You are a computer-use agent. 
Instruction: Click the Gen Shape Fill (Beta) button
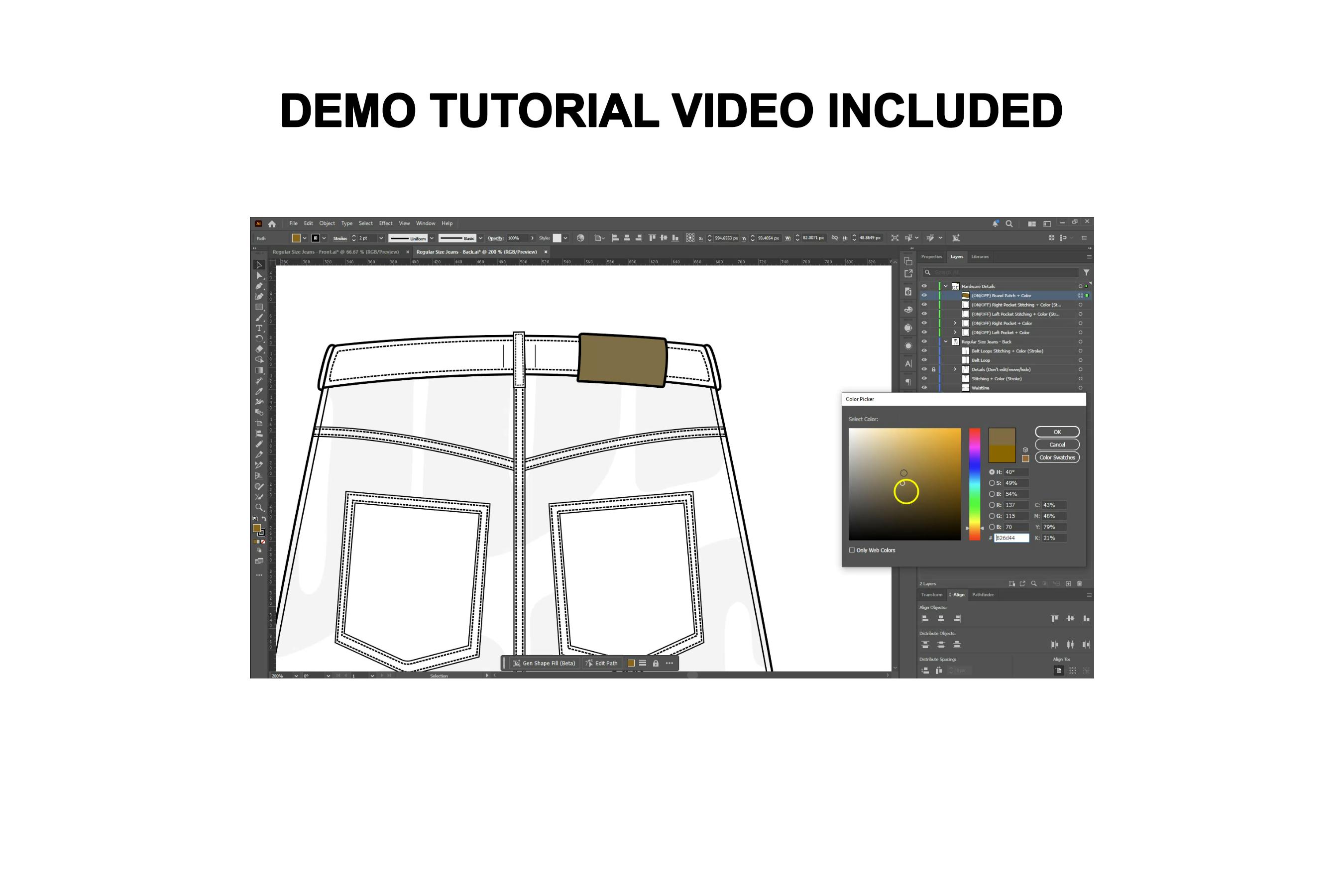(x=544, y=664)
